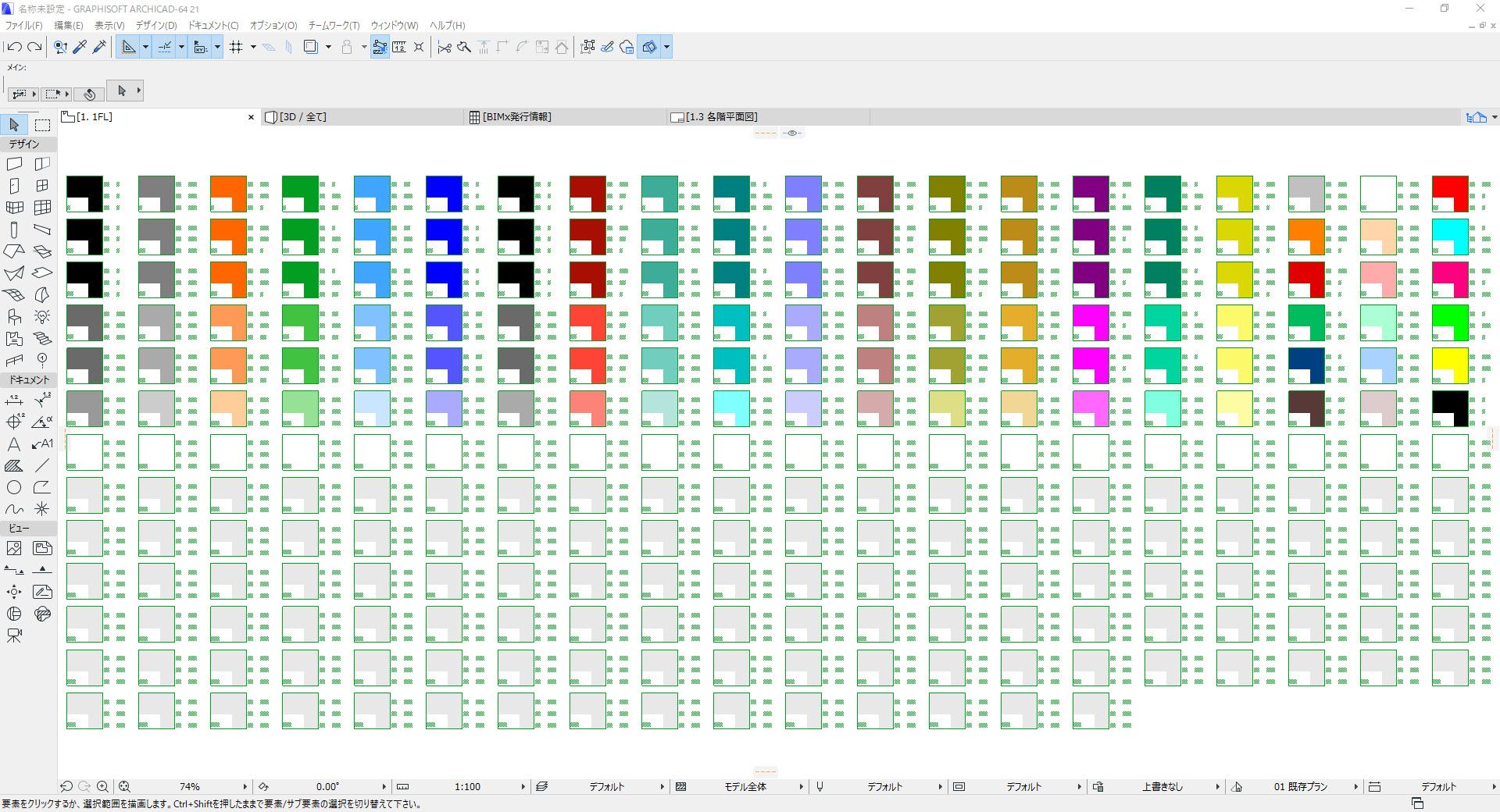Click the 上書きなし graphic override option
The image size is (1500, 812).
point(1162,787)
